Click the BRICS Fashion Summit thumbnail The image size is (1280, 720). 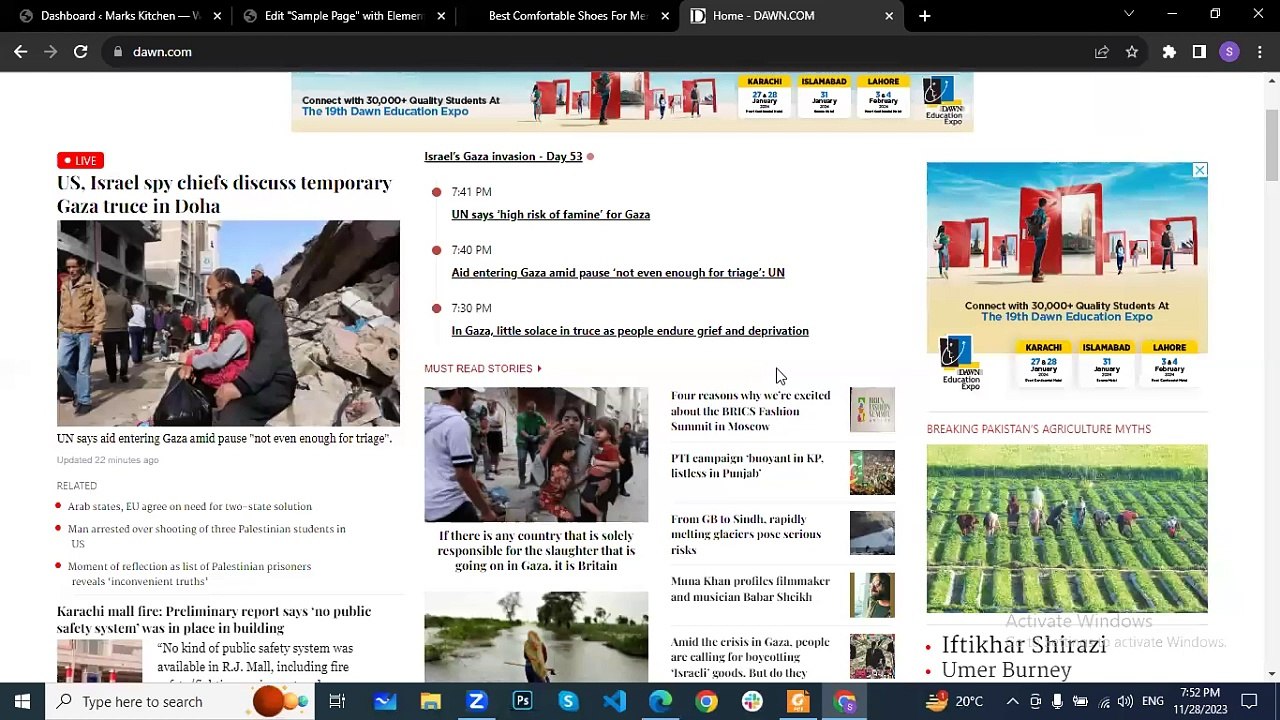click(872, 410)
